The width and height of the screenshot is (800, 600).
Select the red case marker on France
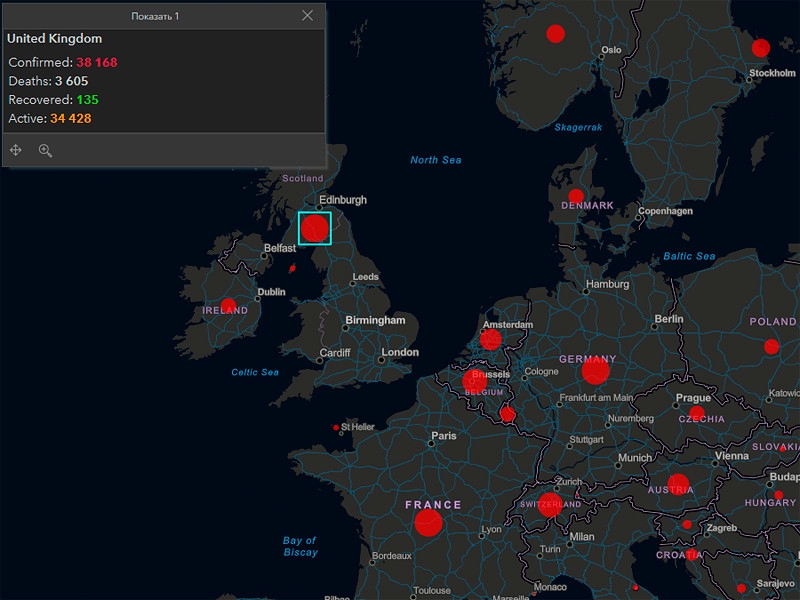(429, 523)
